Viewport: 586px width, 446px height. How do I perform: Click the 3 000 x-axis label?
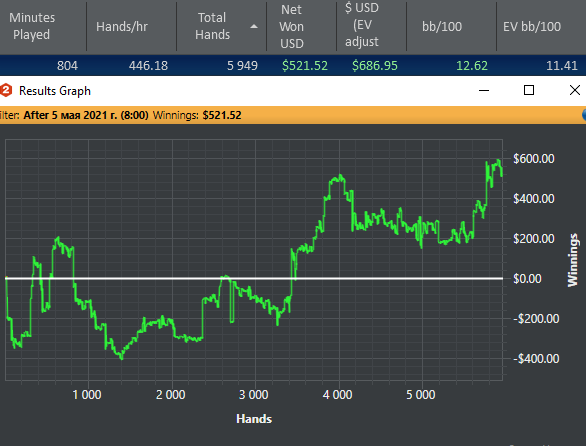(254, 394)
